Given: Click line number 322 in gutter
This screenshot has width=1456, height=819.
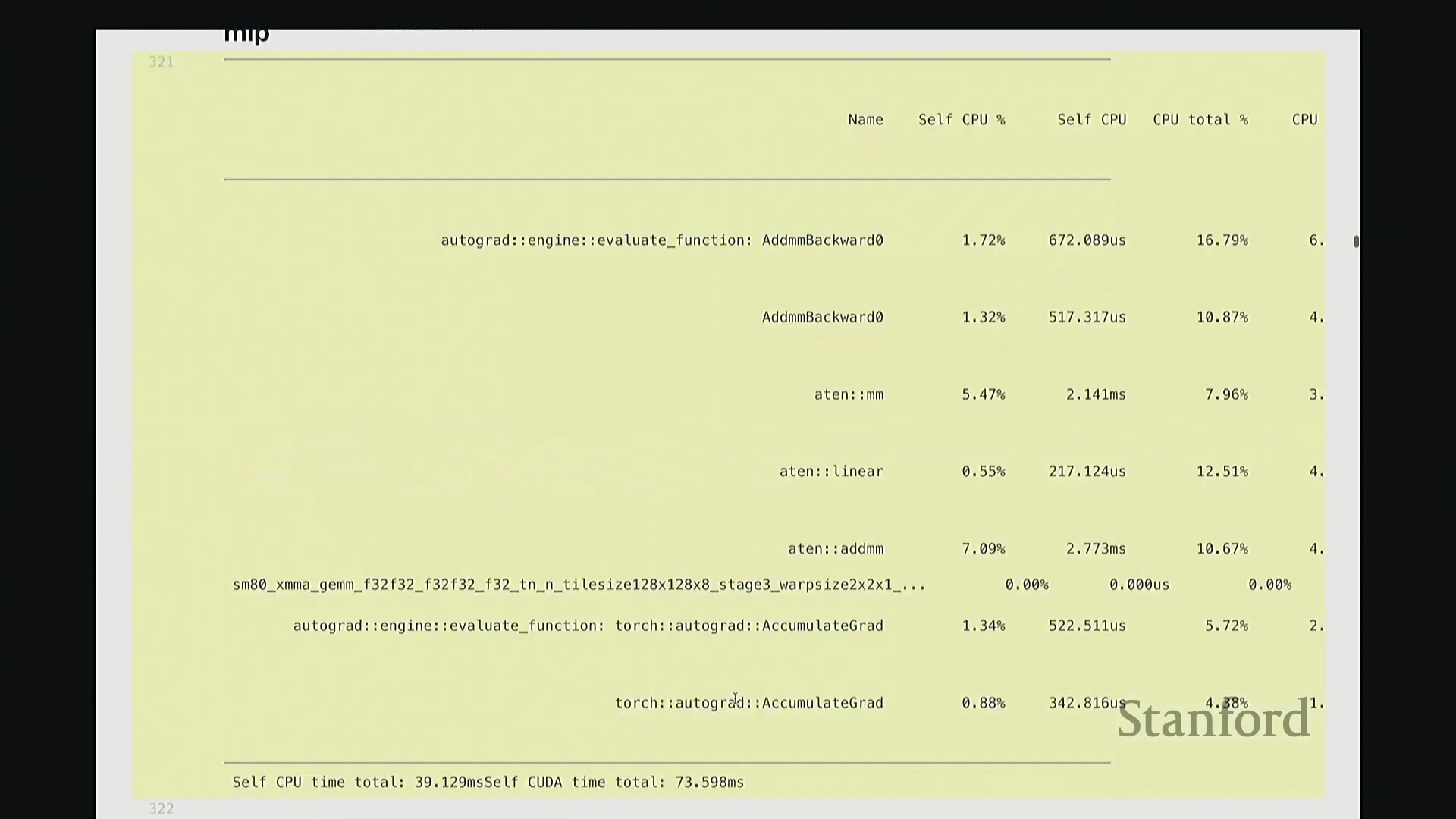Looking at the screenshot, I should pos(161,808).
